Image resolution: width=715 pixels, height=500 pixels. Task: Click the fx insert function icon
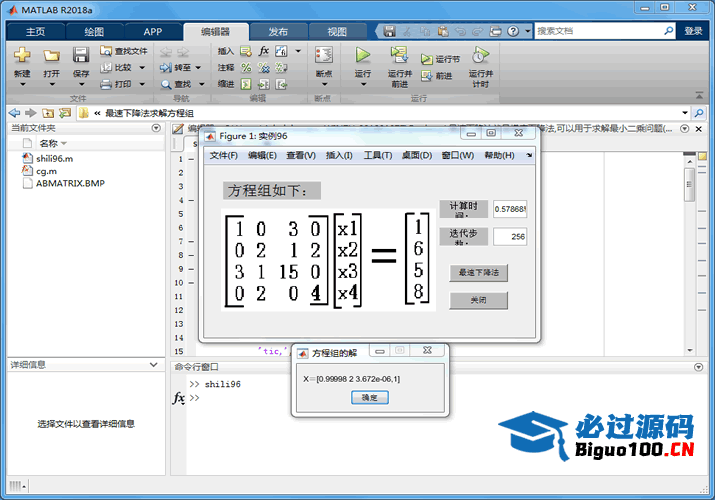click(x=264, y=51)
